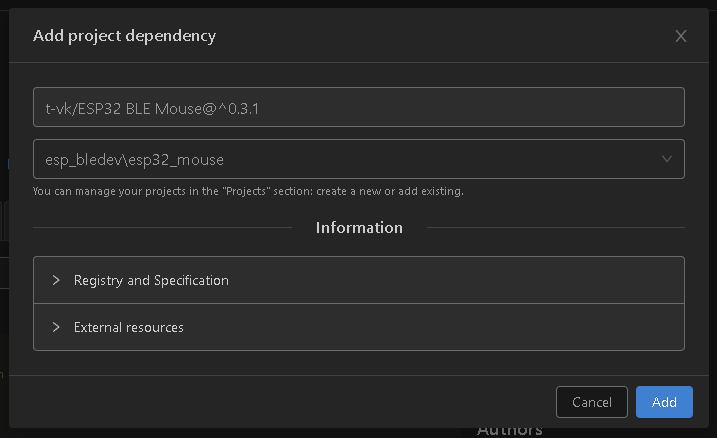Focus the library specification input field
The image size is (717, 438).
(358, 107)
